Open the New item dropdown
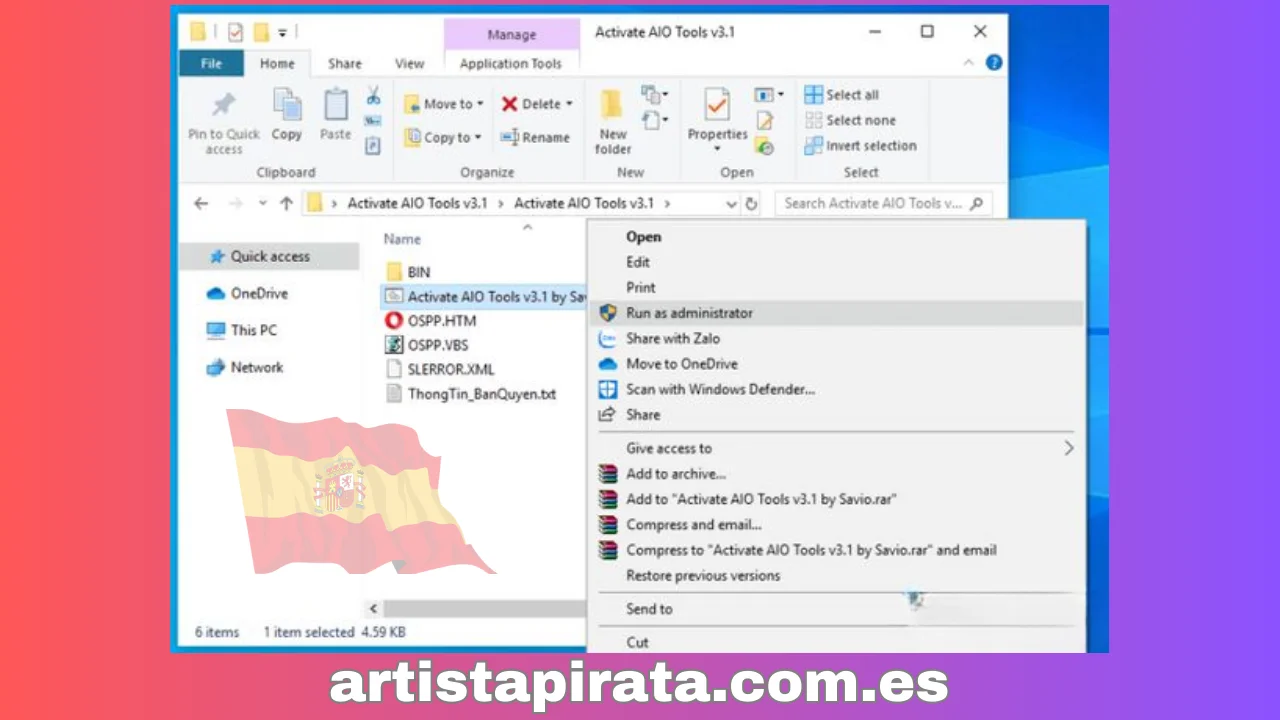Screen dimensions: 1280x720 654,96
